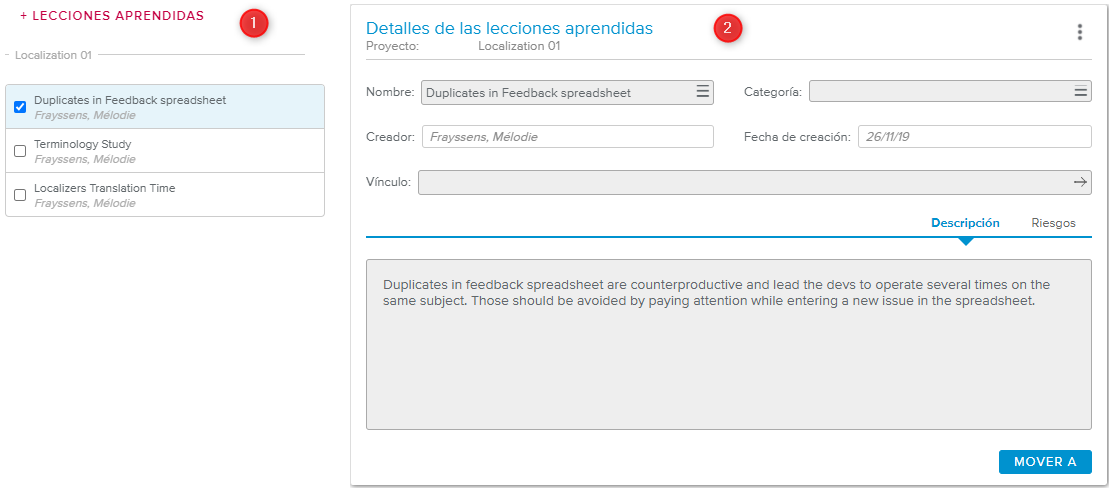Switch to the Riesgos tab

[1053, 223]
